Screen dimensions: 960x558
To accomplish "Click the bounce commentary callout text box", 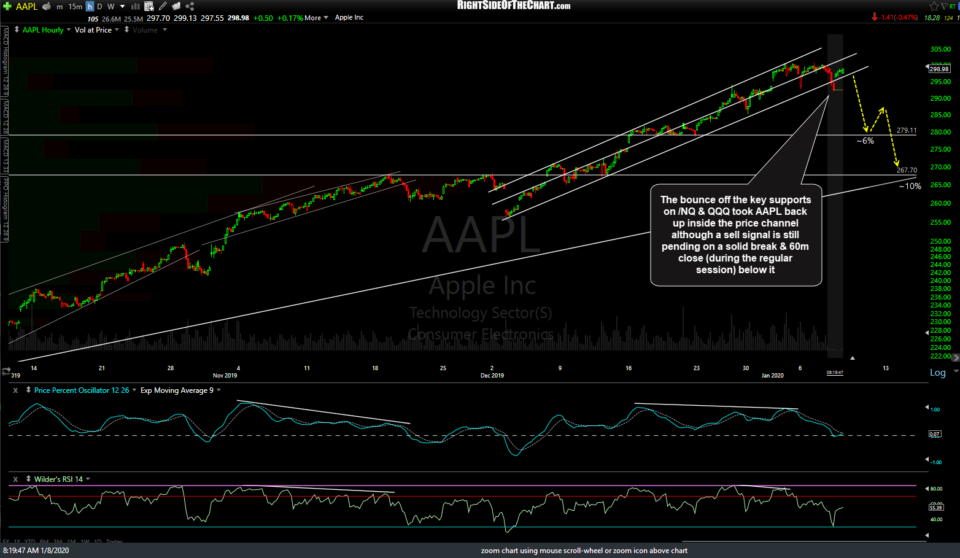I will 736,235.
